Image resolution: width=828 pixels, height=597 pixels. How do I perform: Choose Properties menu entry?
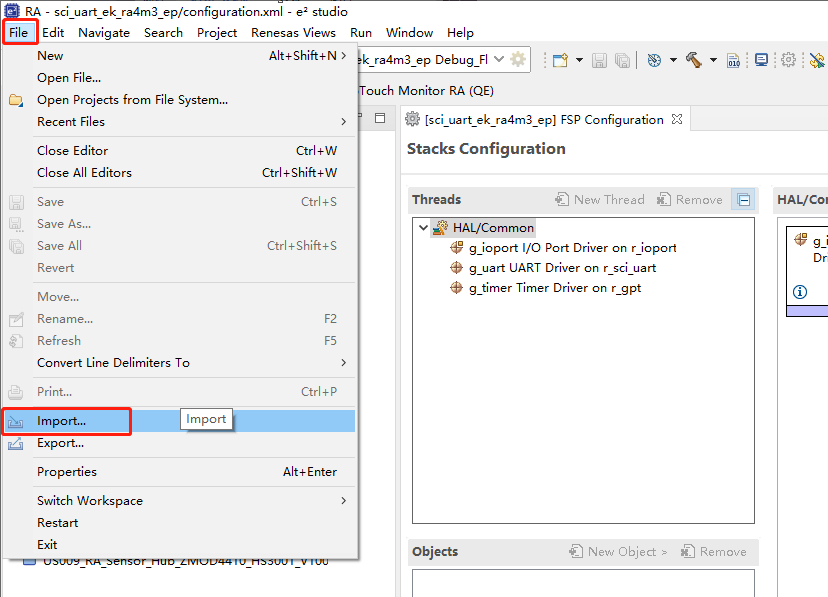(180, 472)
